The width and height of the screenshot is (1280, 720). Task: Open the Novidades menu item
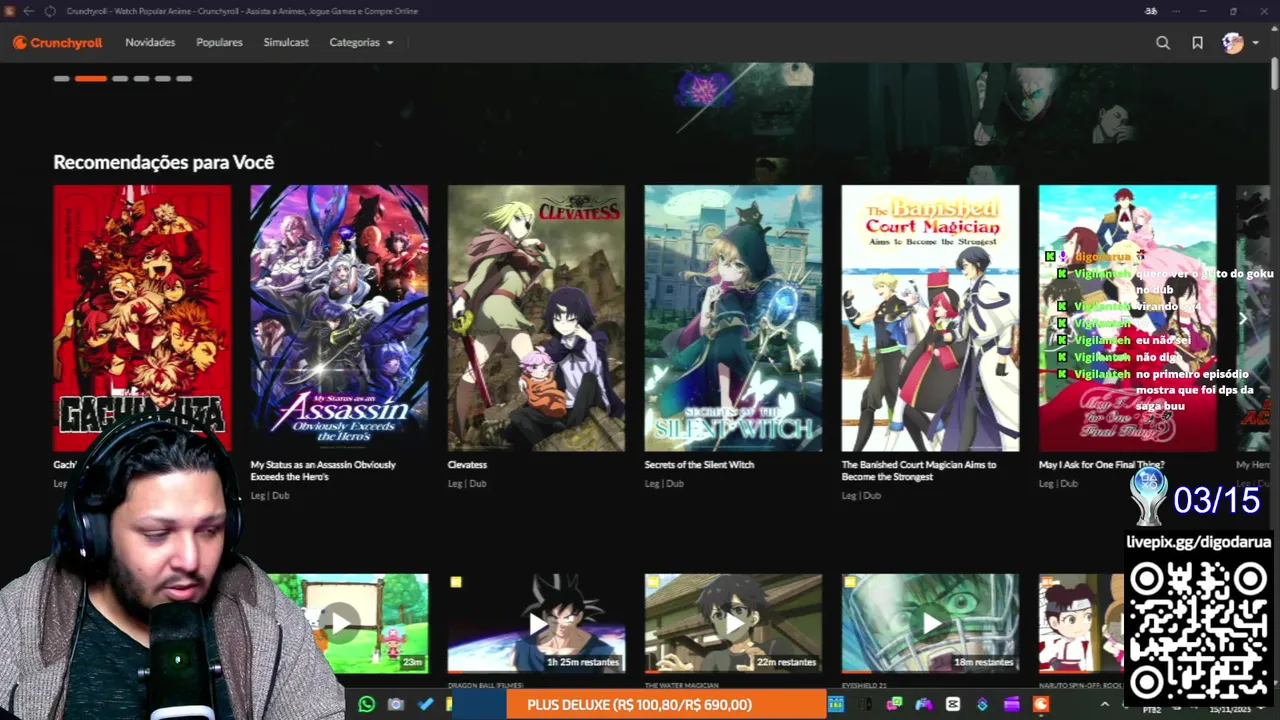(150, 43)
